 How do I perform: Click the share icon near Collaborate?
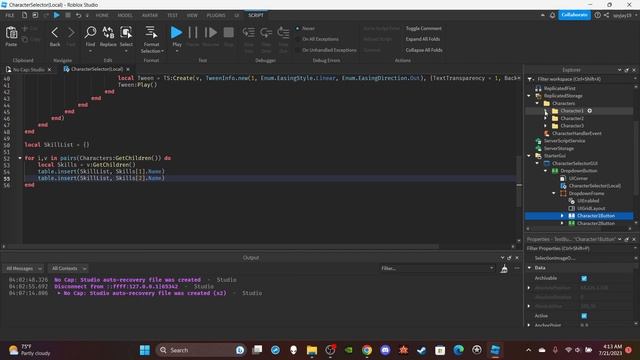(x=607, y=15)
